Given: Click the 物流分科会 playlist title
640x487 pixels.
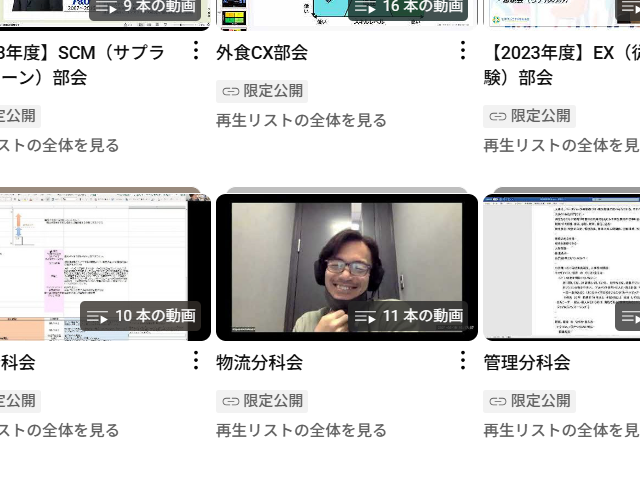Looking at the screenshot, I should coord(259,362).
